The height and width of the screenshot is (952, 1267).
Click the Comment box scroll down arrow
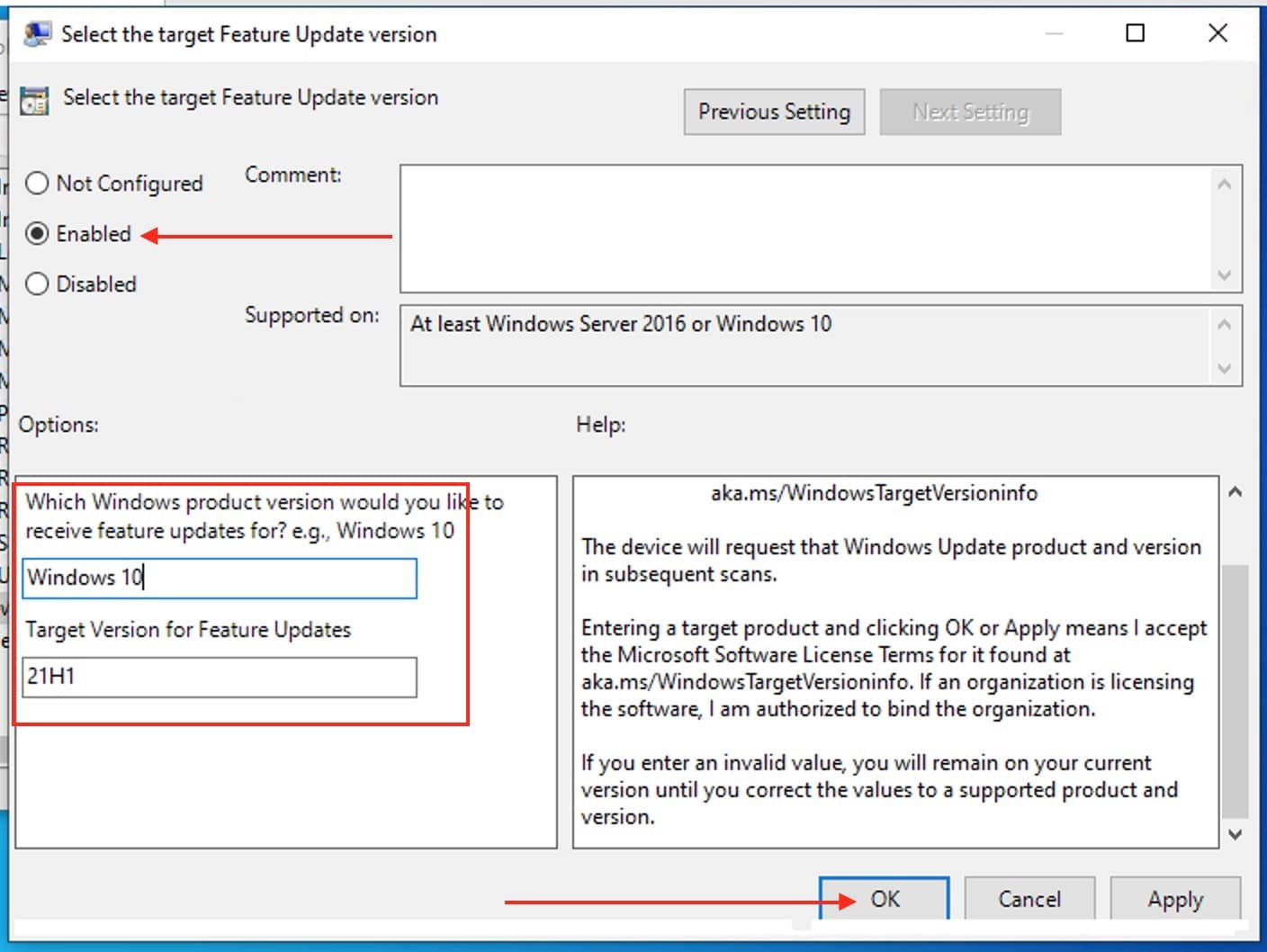click(1224, 274)
